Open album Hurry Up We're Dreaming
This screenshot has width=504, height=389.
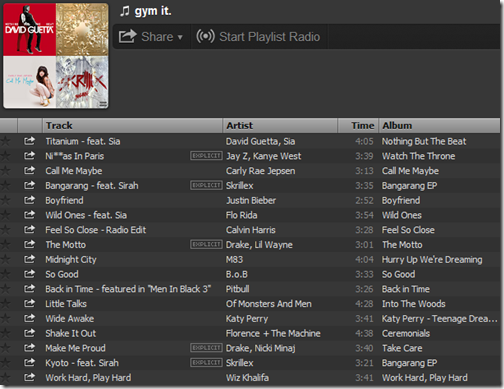pyautogui.click(x=432, y=260)
